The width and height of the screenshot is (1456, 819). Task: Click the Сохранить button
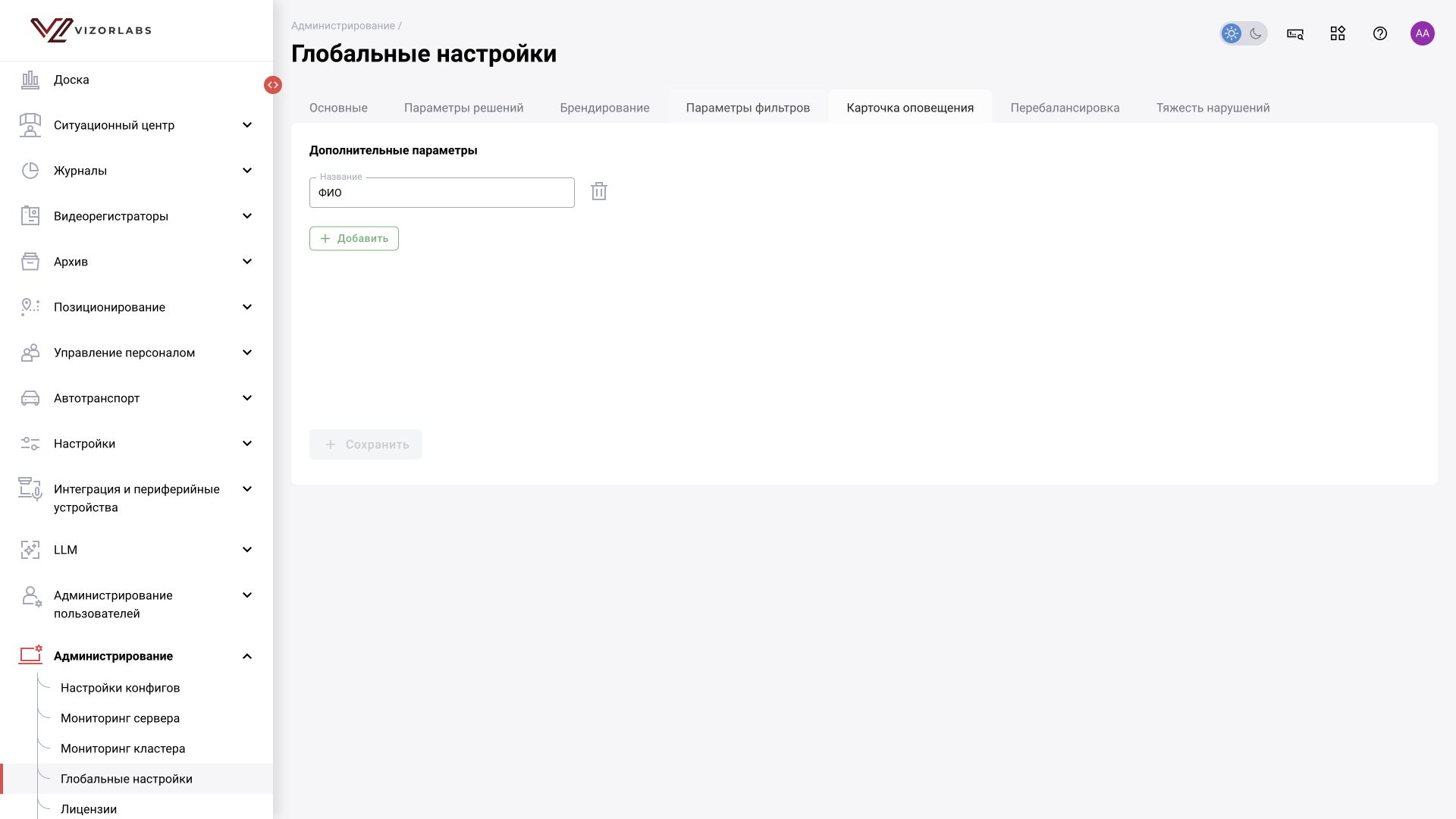pos(366,444)
